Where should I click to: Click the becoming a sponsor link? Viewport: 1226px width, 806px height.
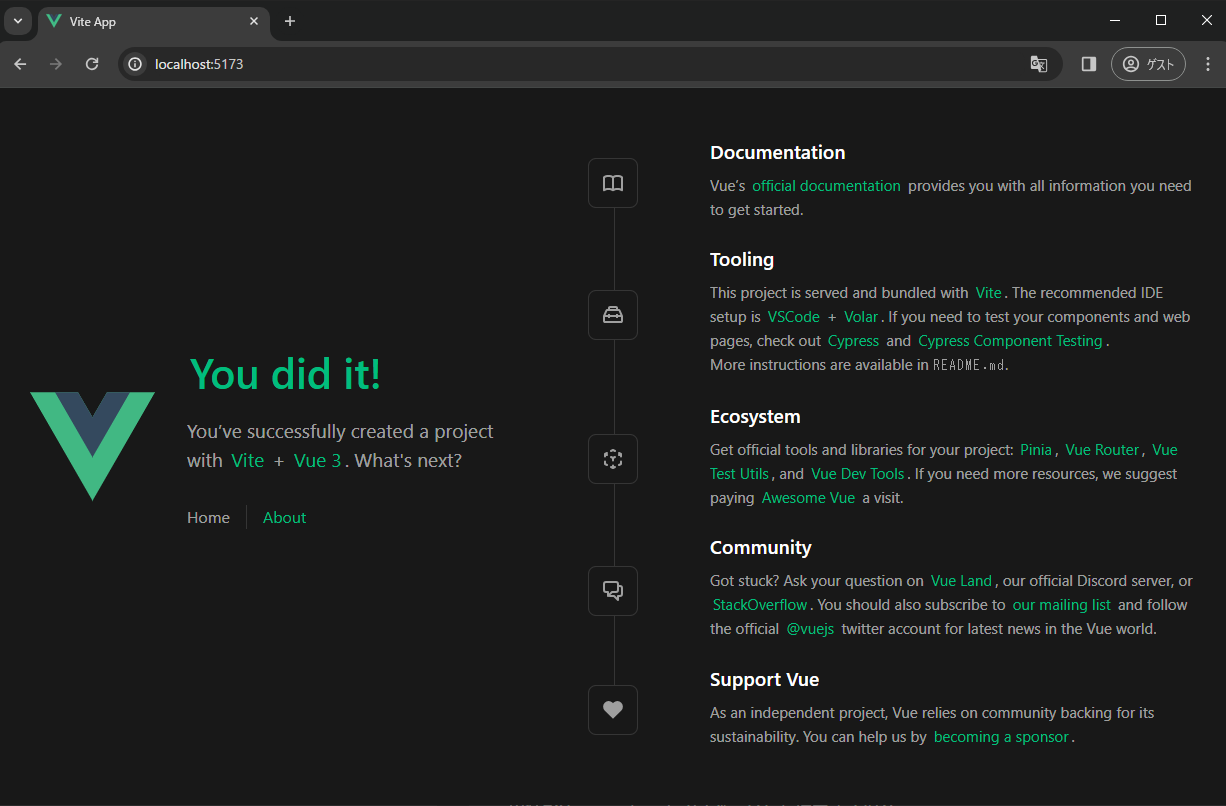1001,736
